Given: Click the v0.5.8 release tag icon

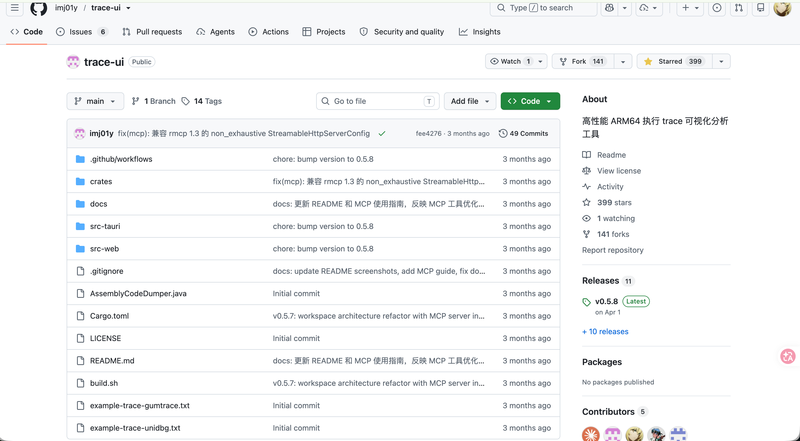Looking at the screenshot, I should pos(587,302).
